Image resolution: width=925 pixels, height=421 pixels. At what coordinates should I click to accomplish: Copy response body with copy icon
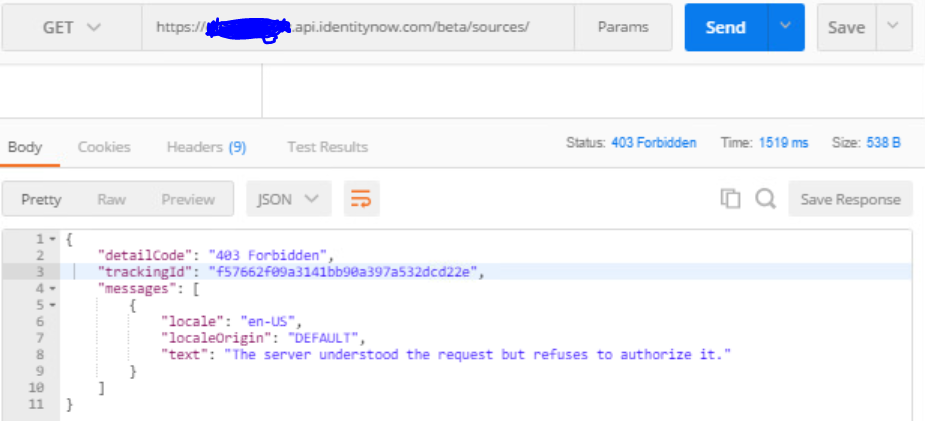point(730,199)
